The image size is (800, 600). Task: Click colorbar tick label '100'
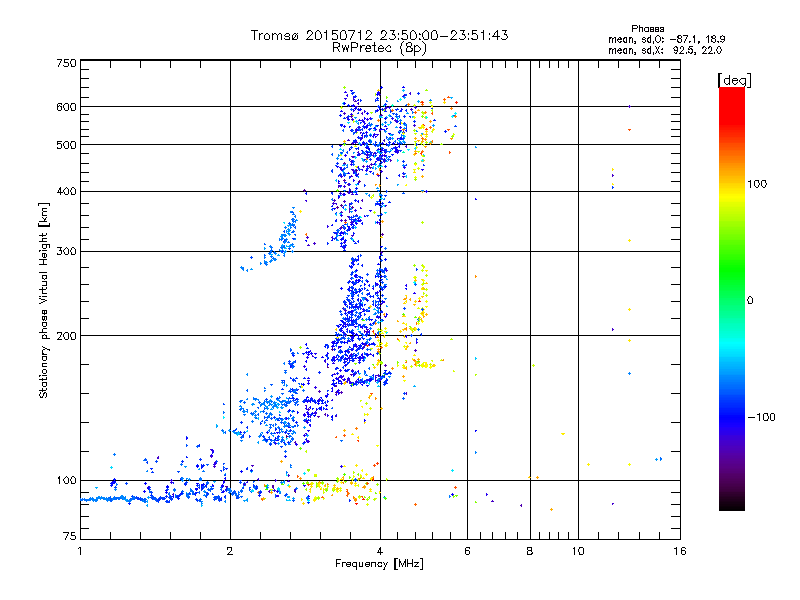[x=757, y=184]
